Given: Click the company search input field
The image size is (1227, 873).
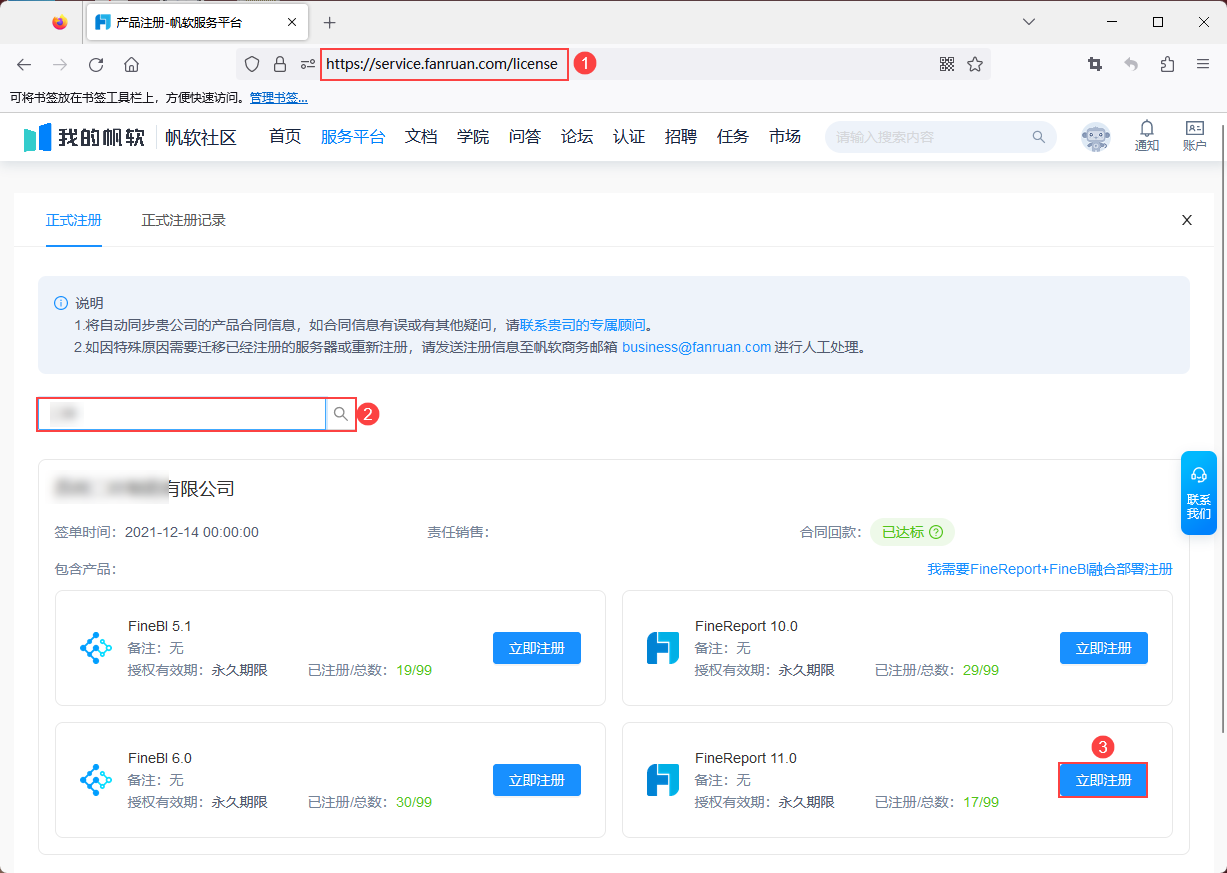Looking at the screenshot, I should (x=183, y=414).
